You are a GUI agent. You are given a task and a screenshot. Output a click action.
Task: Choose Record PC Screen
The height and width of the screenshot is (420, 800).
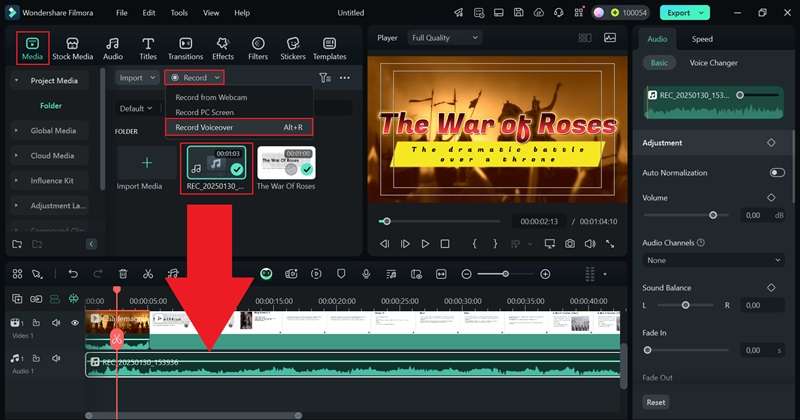[205, 112]
